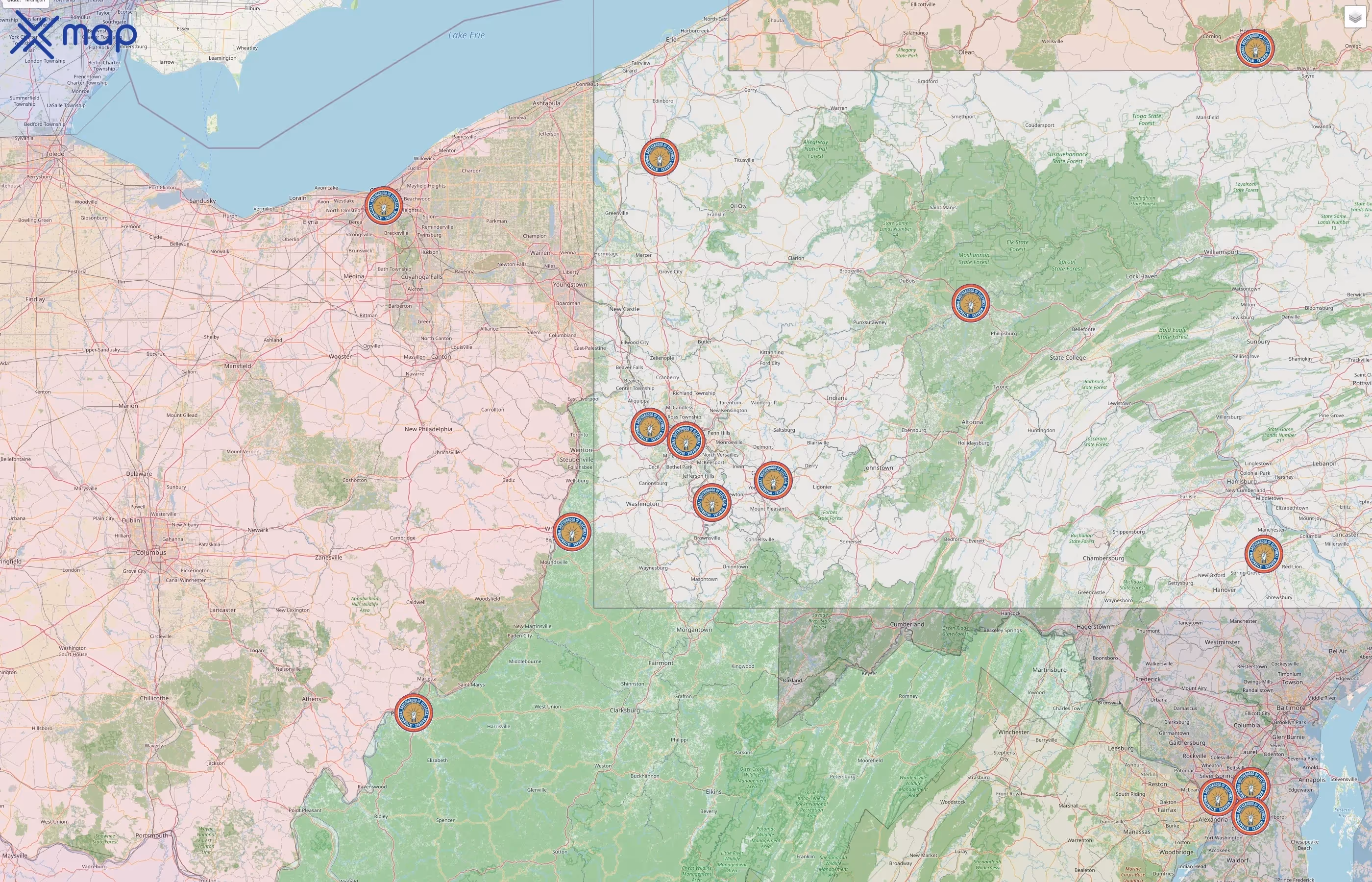Open the IBEW marker west of Derry
Screen dimensions: 1372x882
(774, 481)
